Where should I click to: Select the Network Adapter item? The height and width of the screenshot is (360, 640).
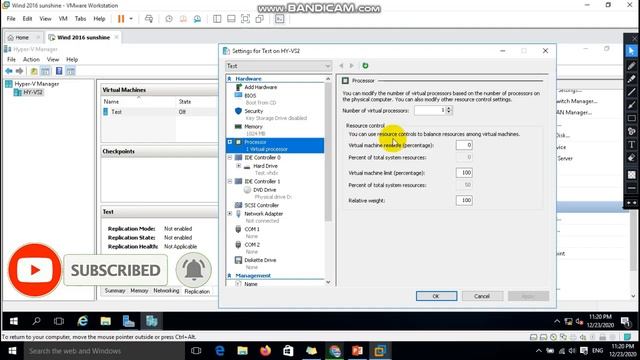[x=263, y=214]
